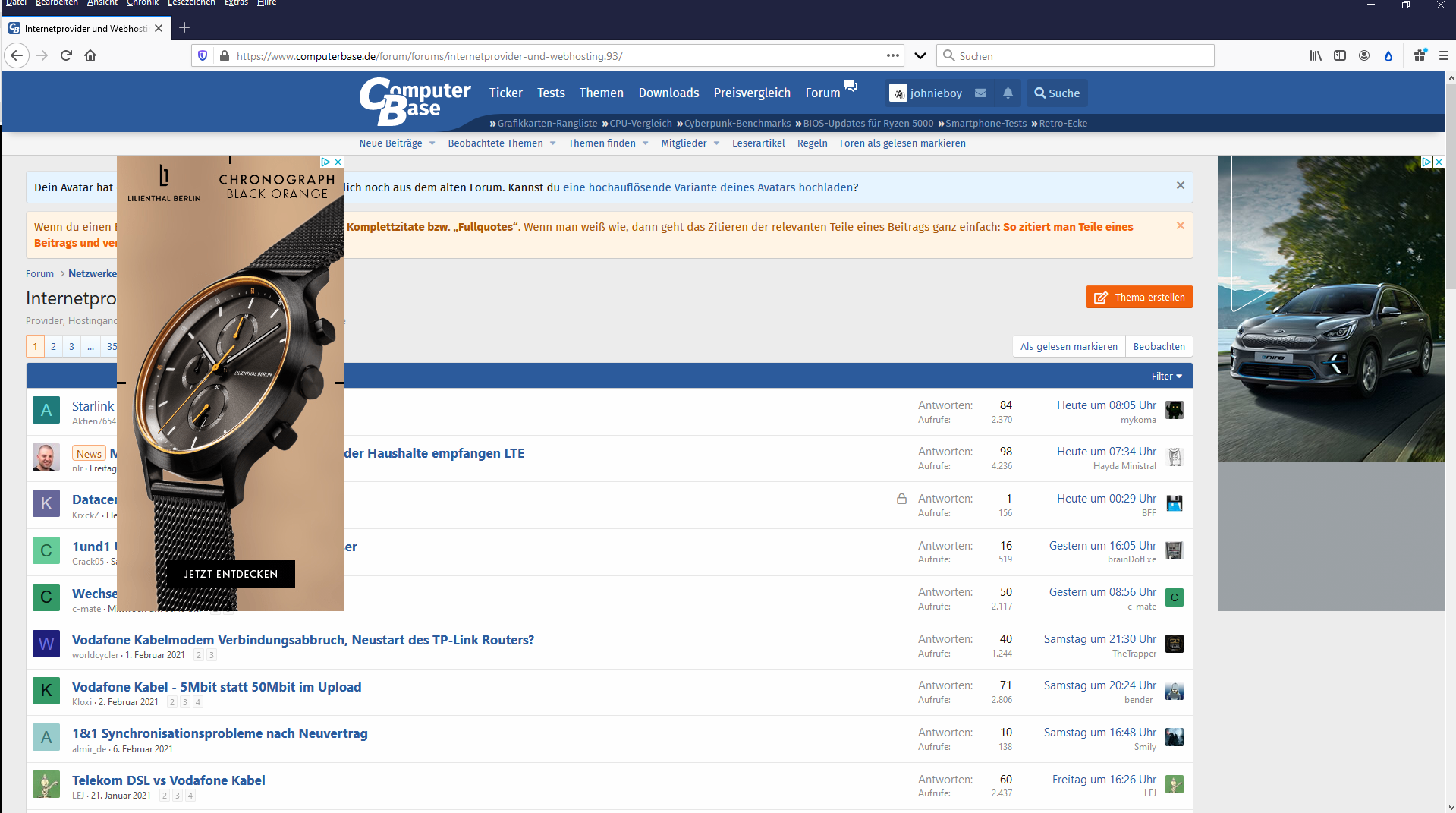This screenshot has height=813, width=1456.
Task: Open the notifications bell icon
Action: coord(1008,93)
